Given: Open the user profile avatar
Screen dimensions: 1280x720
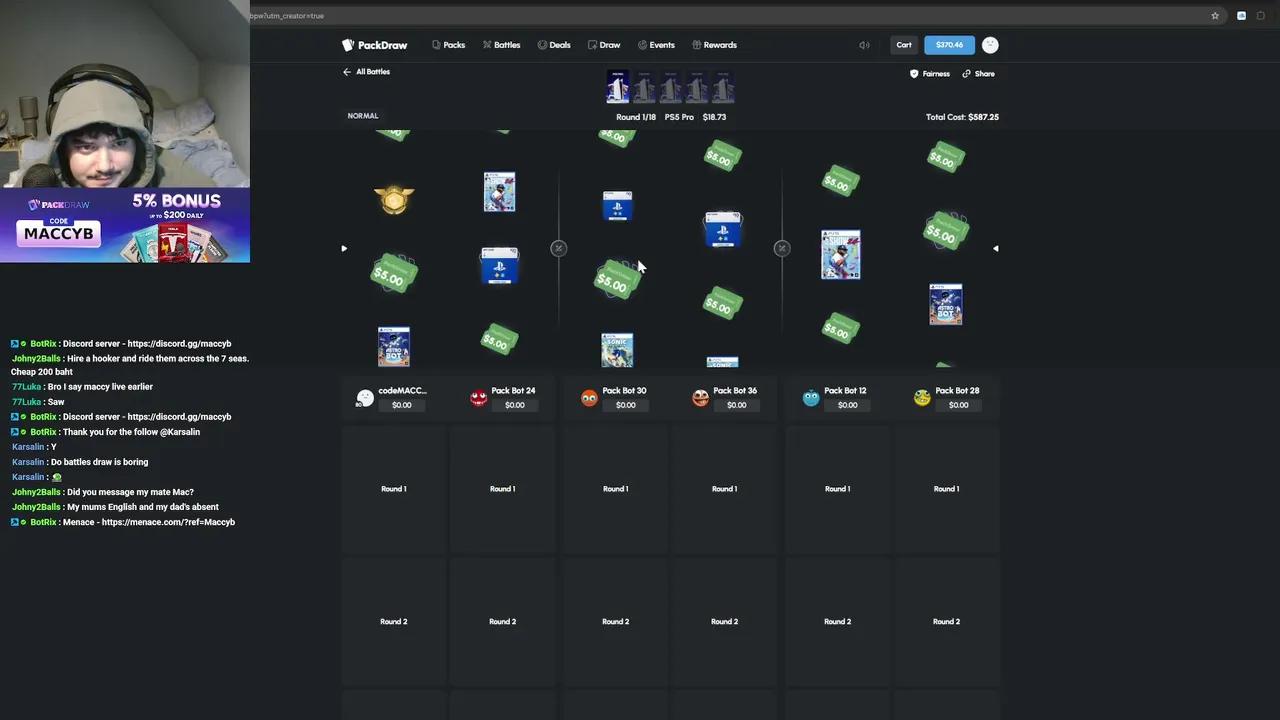Looking at the screenshot, I should (x=990, y=45).
